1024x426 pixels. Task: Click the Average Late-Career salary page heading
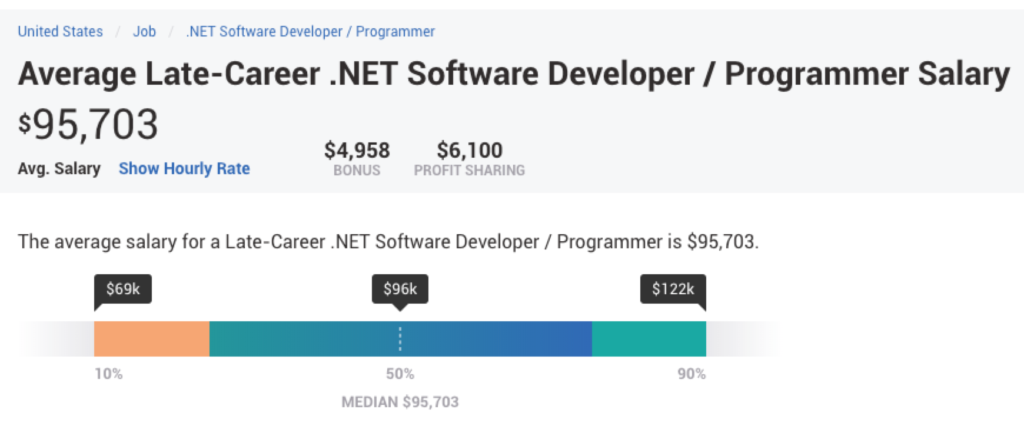[x=514, y=75]
